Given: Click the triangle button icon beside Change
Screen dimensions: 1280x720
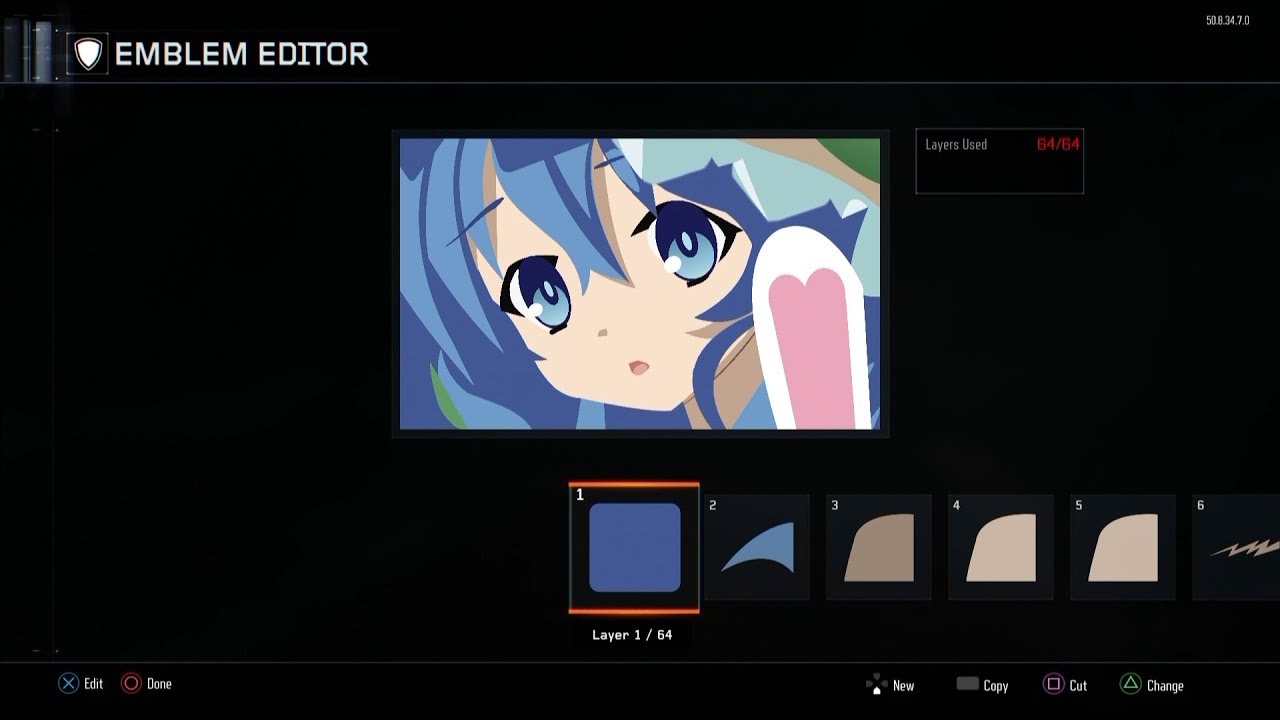Looking at the screenshot, I should pos(1130,684).
